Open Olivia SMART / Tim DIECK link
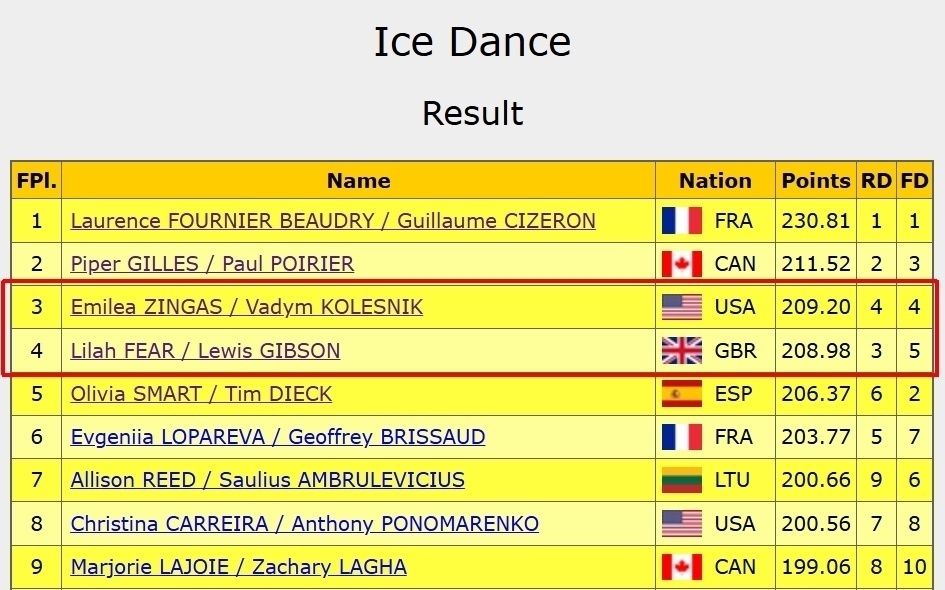This screenshot has height=590, width=945. pyautogui.click(x=201, y=394)
